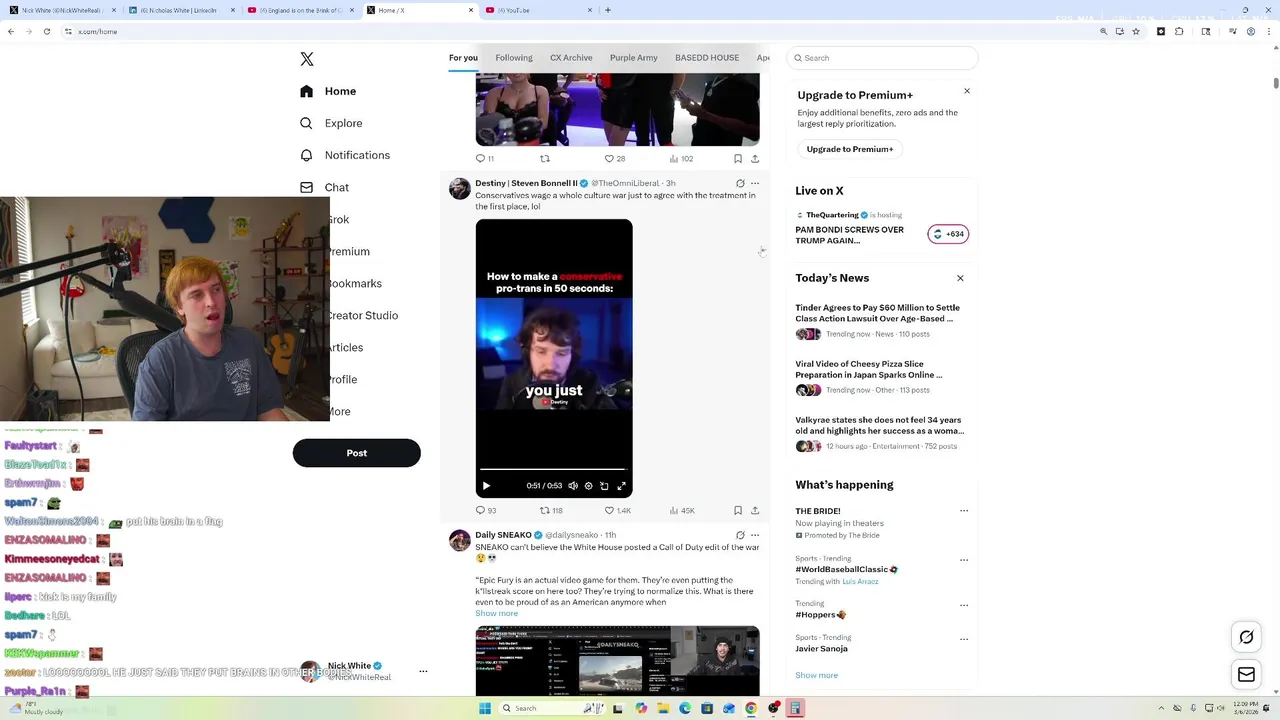Screen dimensions: 1280x720
Task: Like the Destiny post (1.4K)
Action: [618, 511]
